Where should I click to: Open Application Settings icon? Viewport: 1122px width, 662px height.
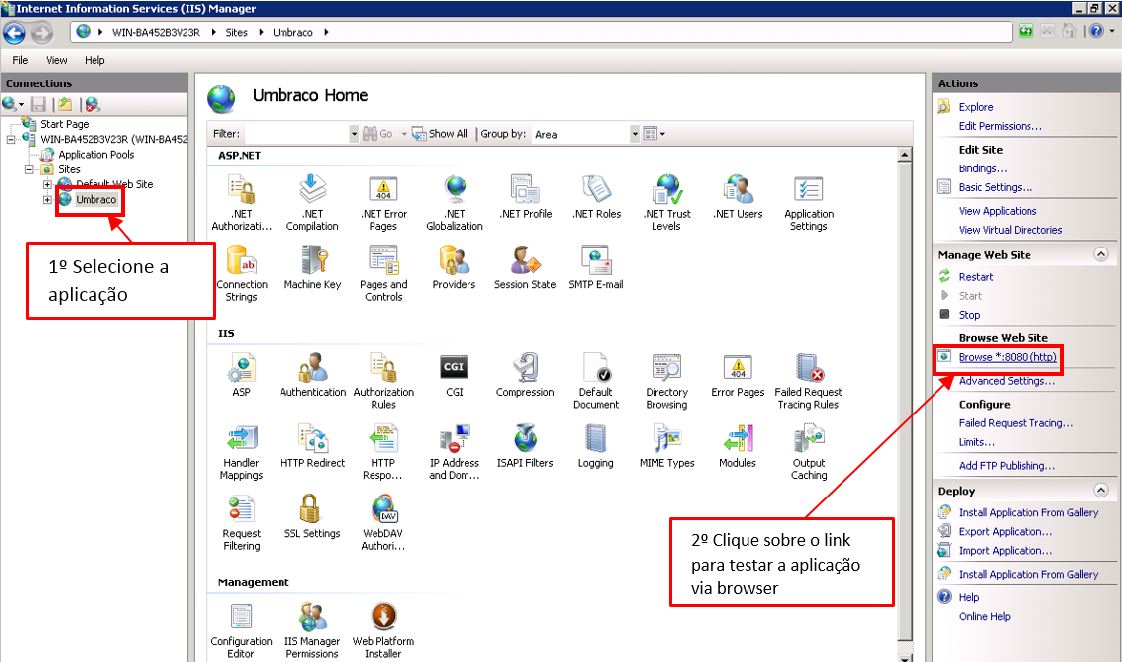(x=809, y=203)
